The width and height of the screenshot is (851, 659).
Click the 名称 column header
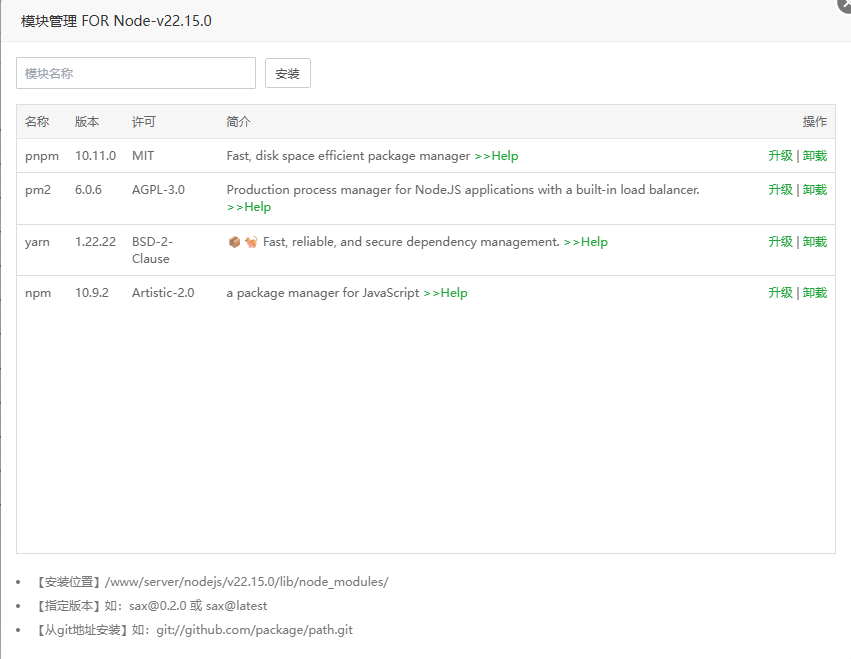click(37, 122)
